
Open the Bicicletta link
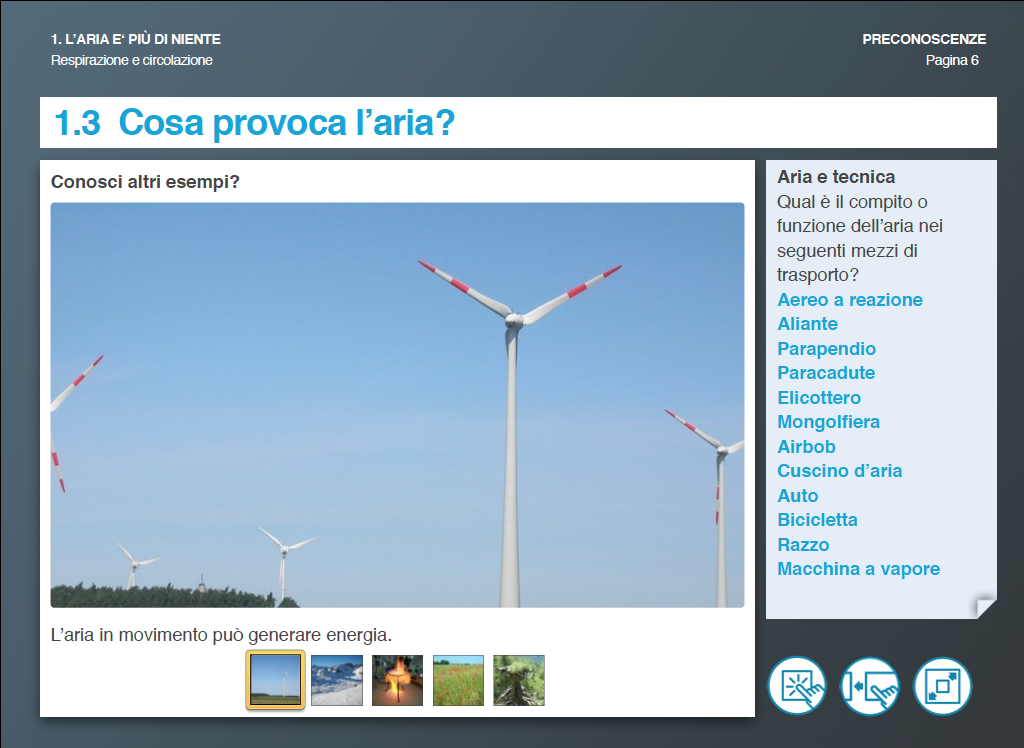click(x=817, y=520)
